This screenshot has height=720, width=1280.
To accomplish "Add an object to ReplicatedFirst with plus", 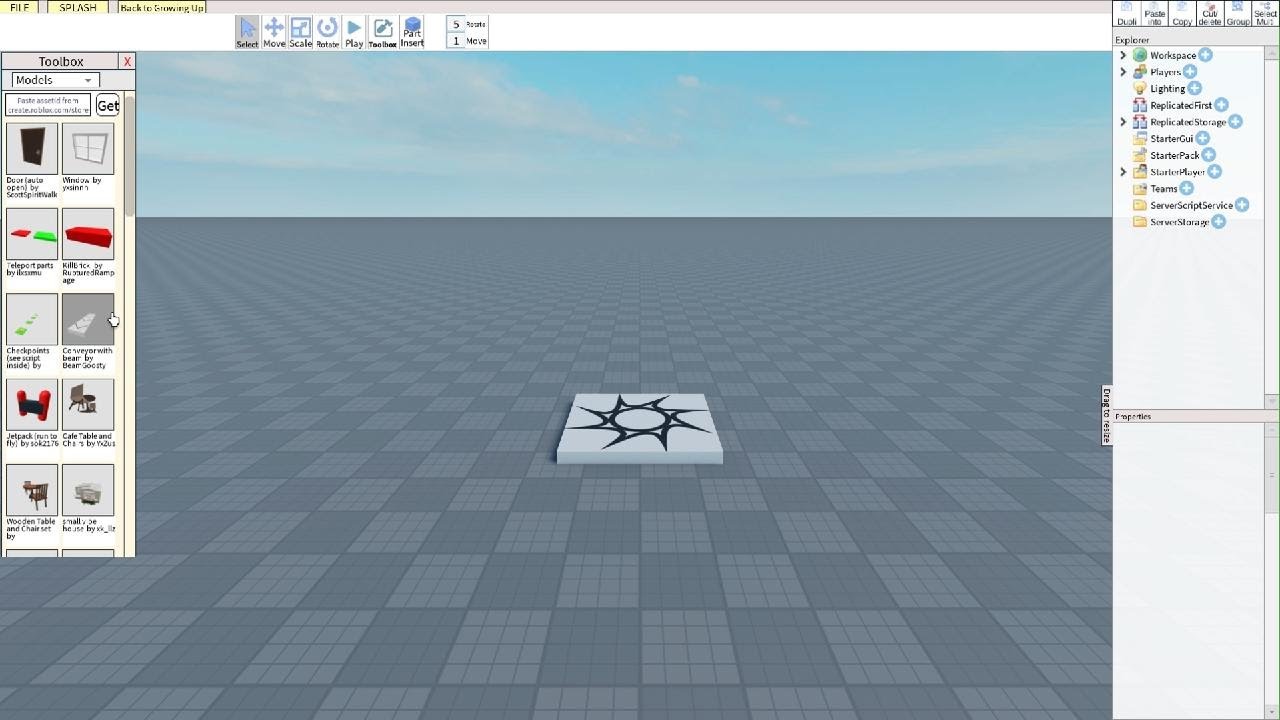I will click(1221, 105).
